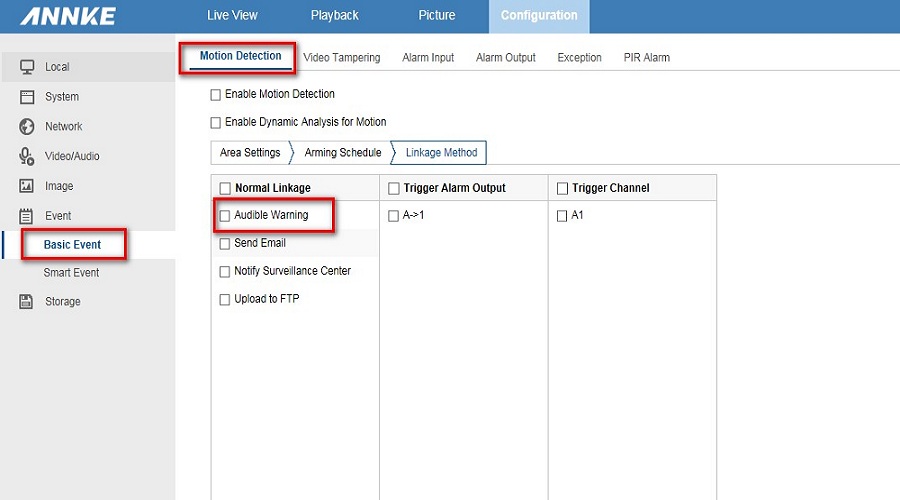Select the A1 trigger channel checkbox
Screen dimensions: 900x500
[562, 216]
